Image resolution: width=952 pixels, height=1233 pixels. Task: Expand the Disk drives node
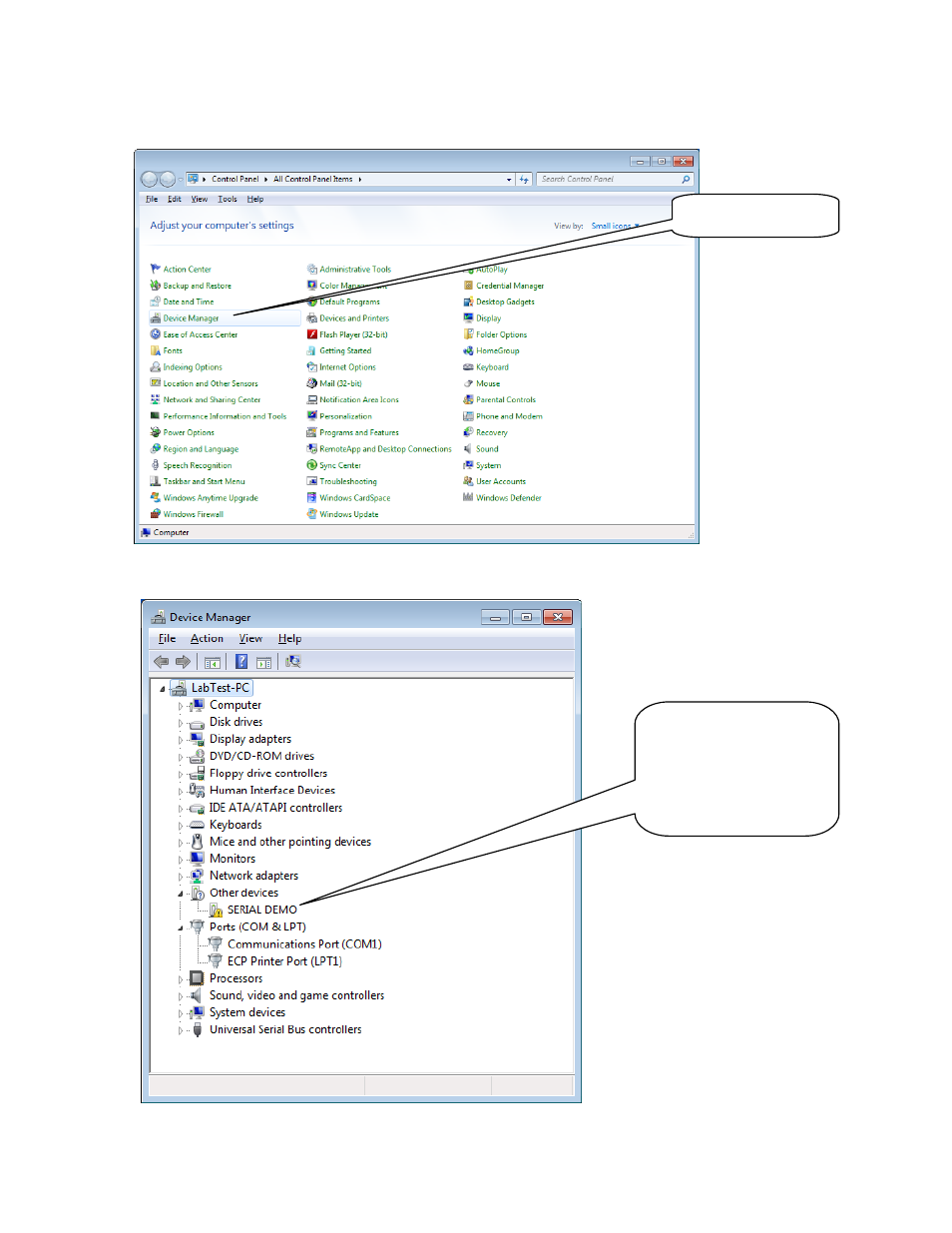(181, 723)
